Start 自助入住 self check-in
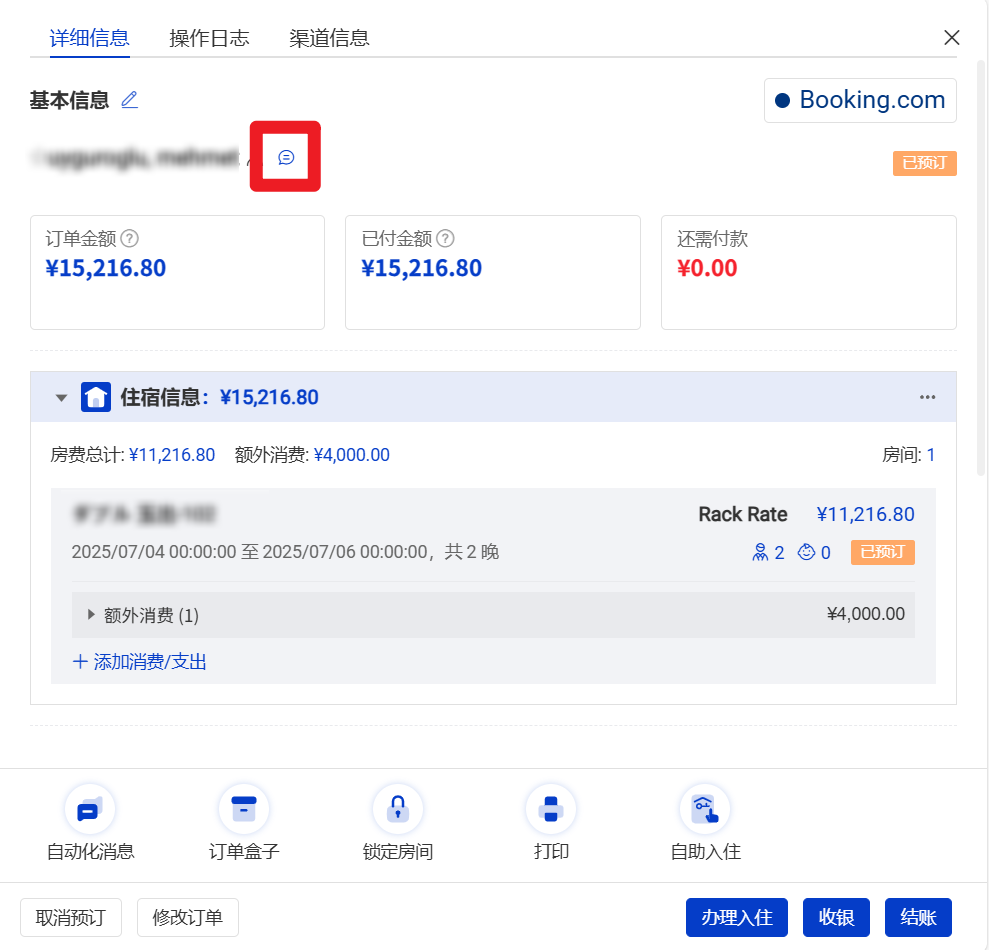The width and height of the screenshot is (989, 950). pyautogui.click(x=705, y=809)
